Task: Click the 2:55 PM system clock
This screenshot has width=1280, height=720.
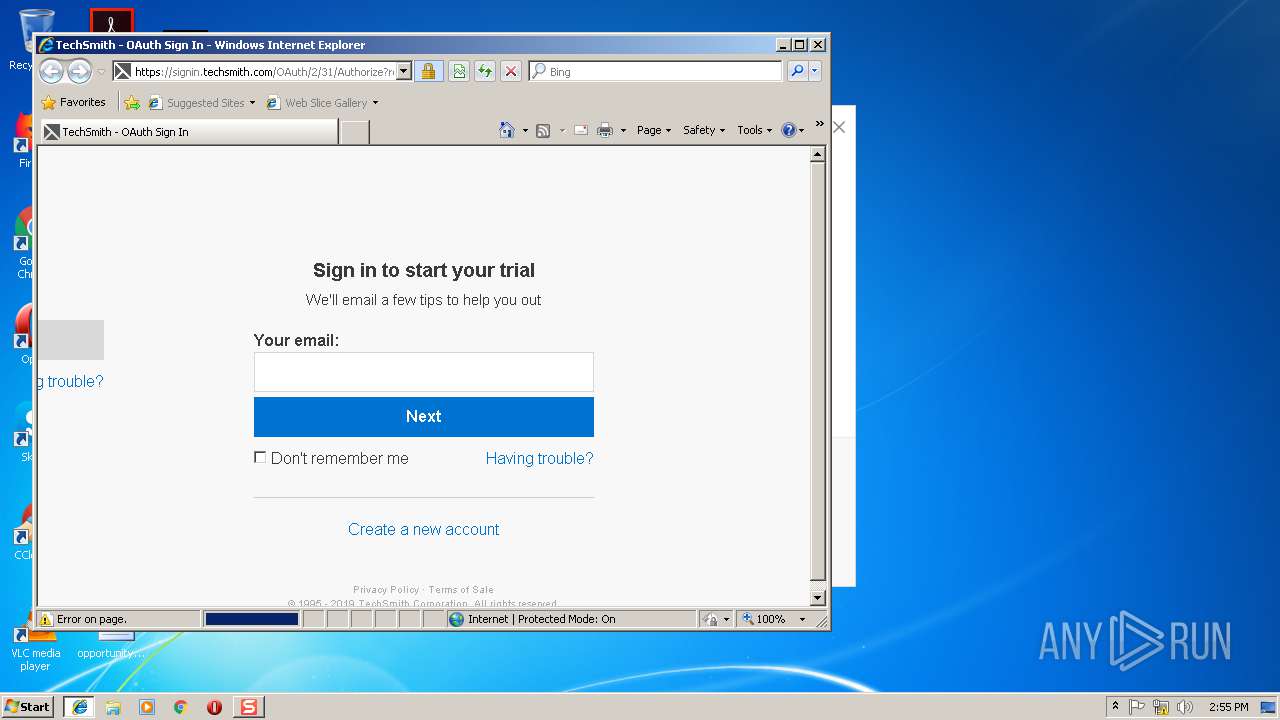Action: pyautogui.click(x=1228, y=706)
